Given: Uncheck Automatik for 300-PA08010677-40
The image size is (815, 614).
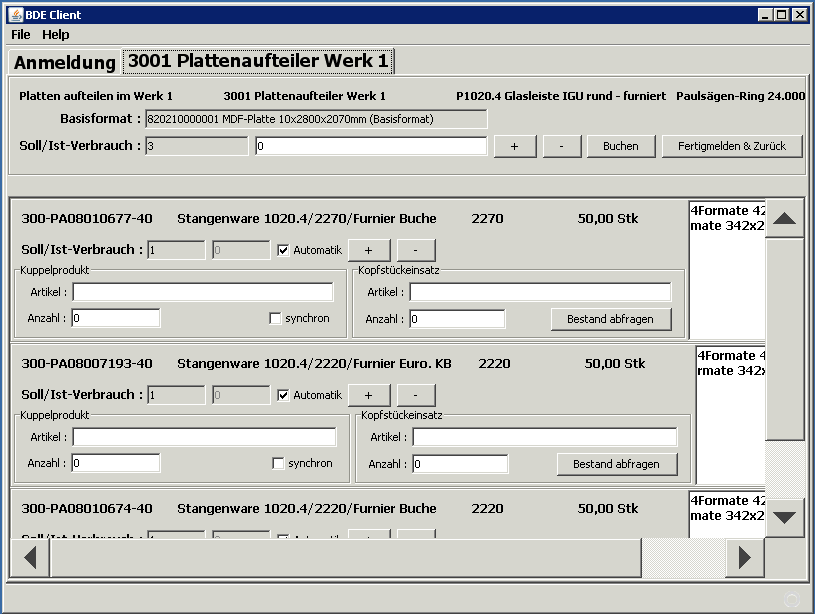Looking at the screenshot, I should [284, 250].
